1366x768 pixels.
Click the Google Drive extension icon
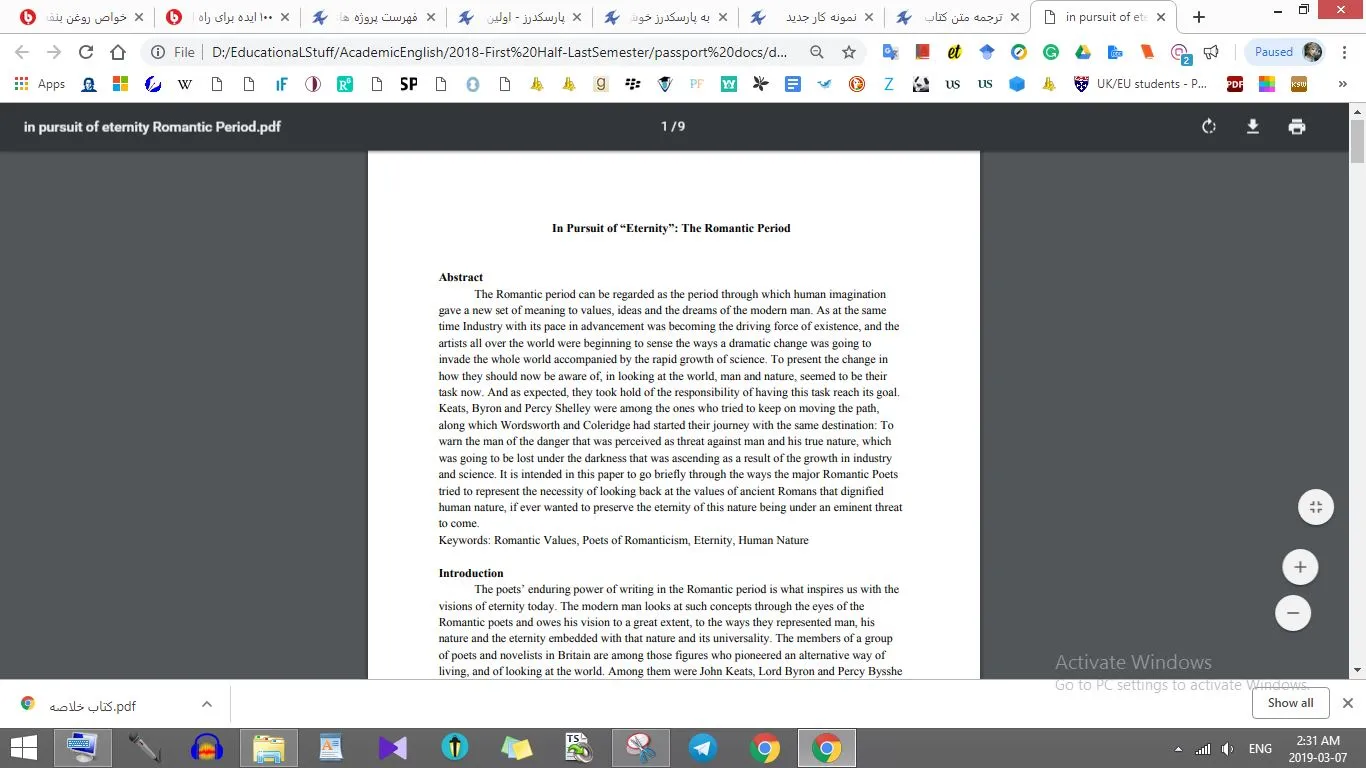(x=1083, y=52)
